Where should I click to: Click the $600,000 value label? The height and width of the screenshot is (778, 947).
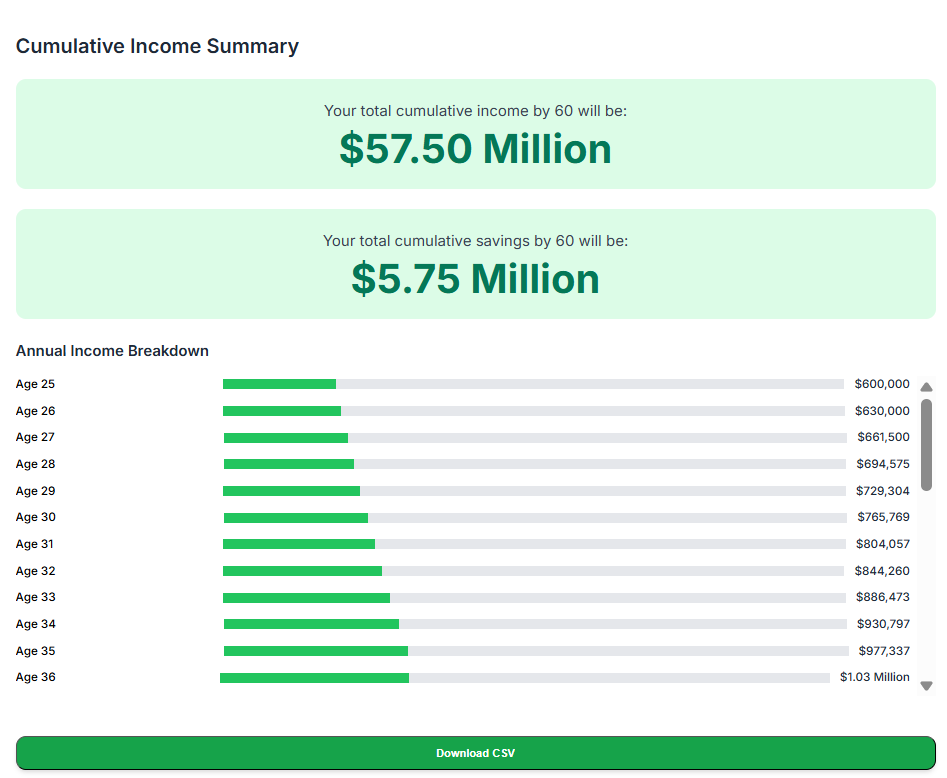pos(883,383)
